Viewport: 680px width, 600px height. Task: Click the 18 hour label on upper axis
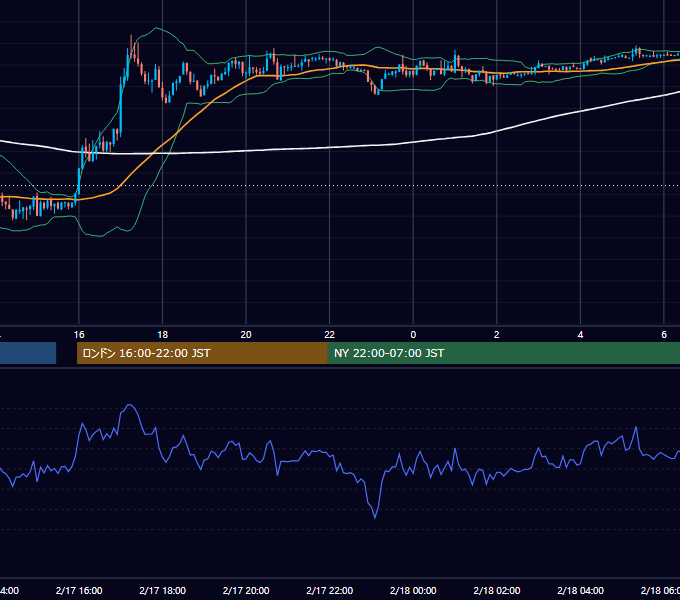tap(162, 335)
